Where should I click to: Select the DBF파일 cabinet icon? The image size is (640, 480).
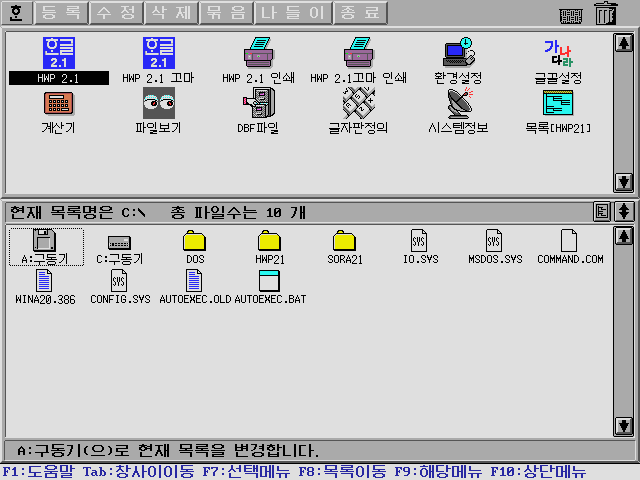point(258,103)
